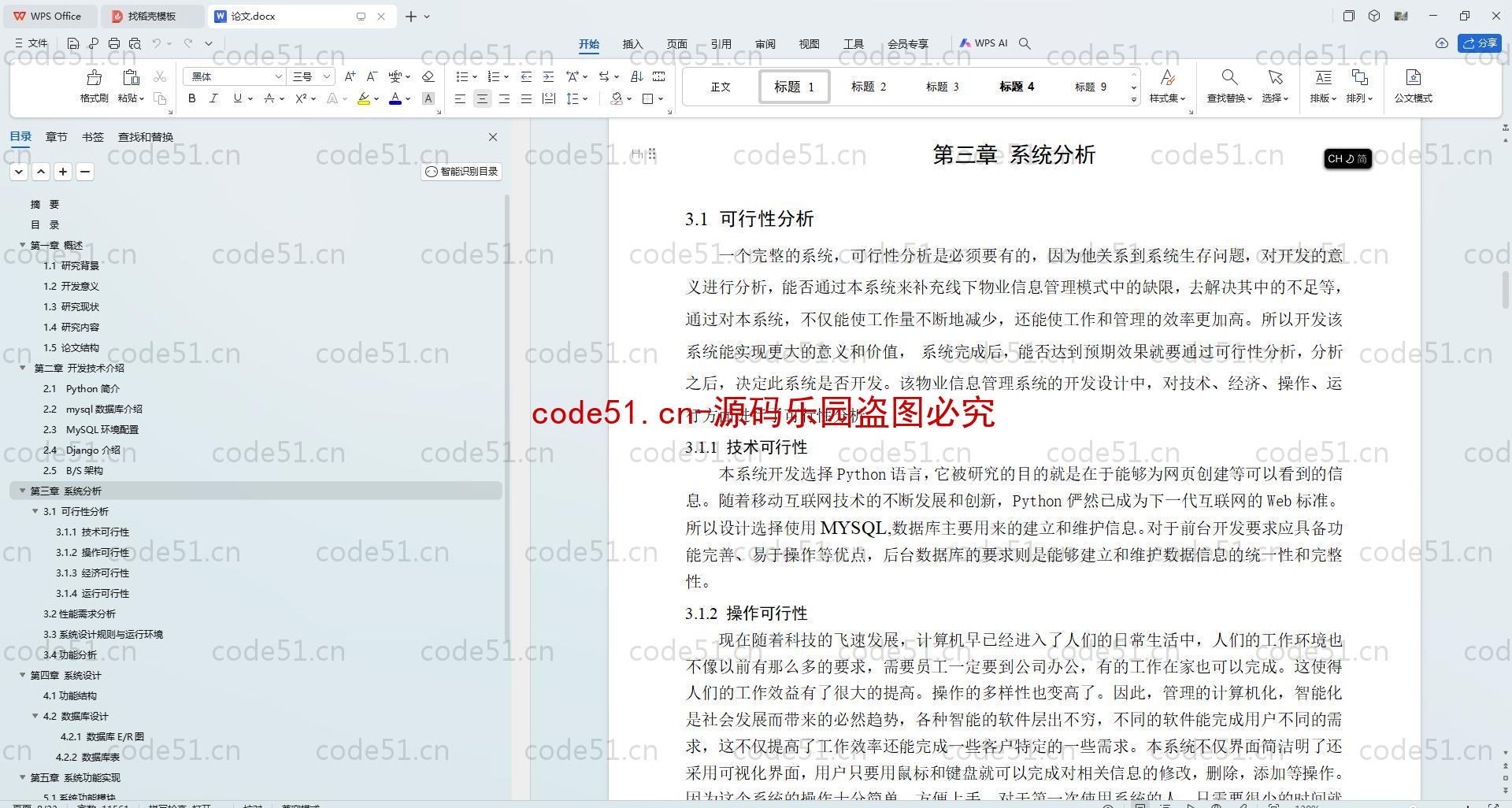This screenshot has height=808, width=1512.
Task: Click the new tab plus button
Action: click(x=410, y=16)
